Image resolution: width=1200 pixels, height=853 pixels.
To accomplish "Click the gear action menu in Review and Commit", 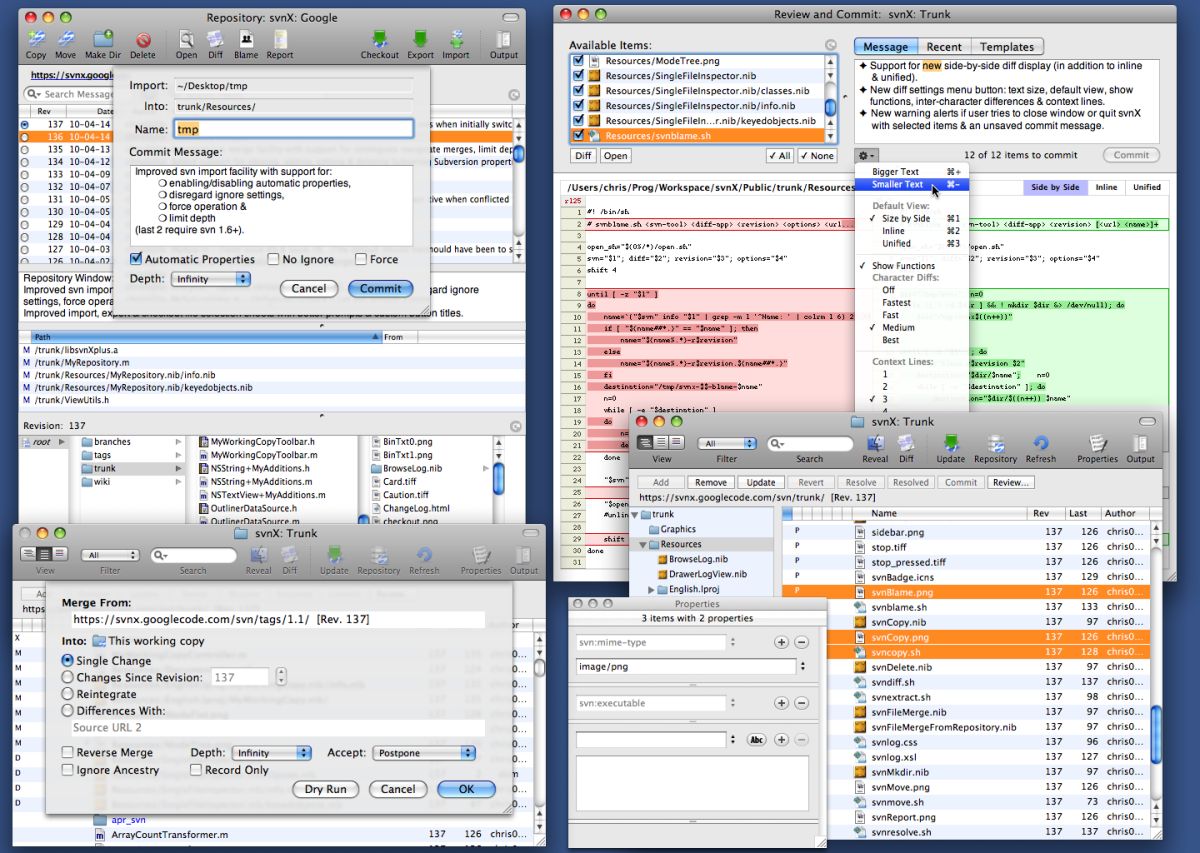I will tap(866, 156).
